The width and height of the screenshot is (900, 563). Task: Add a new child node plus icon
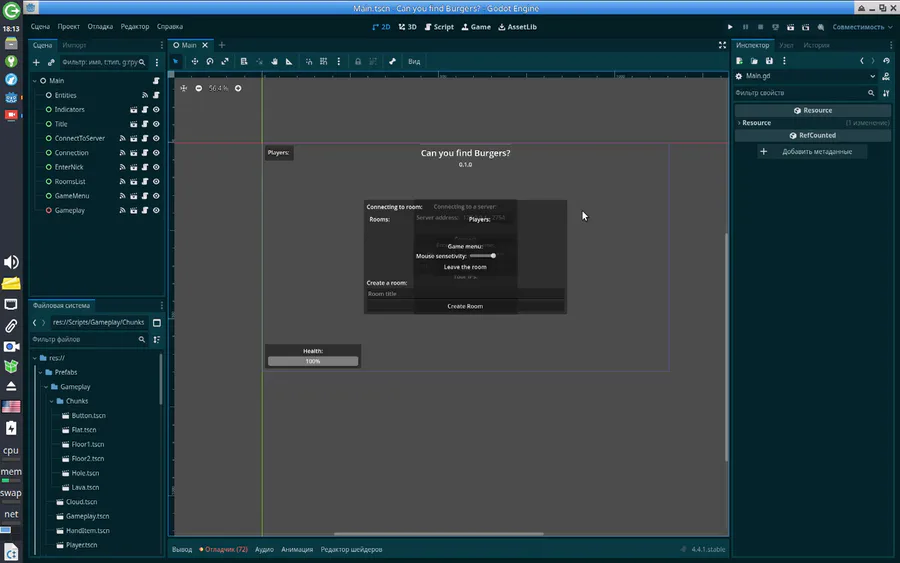point(36,62)
